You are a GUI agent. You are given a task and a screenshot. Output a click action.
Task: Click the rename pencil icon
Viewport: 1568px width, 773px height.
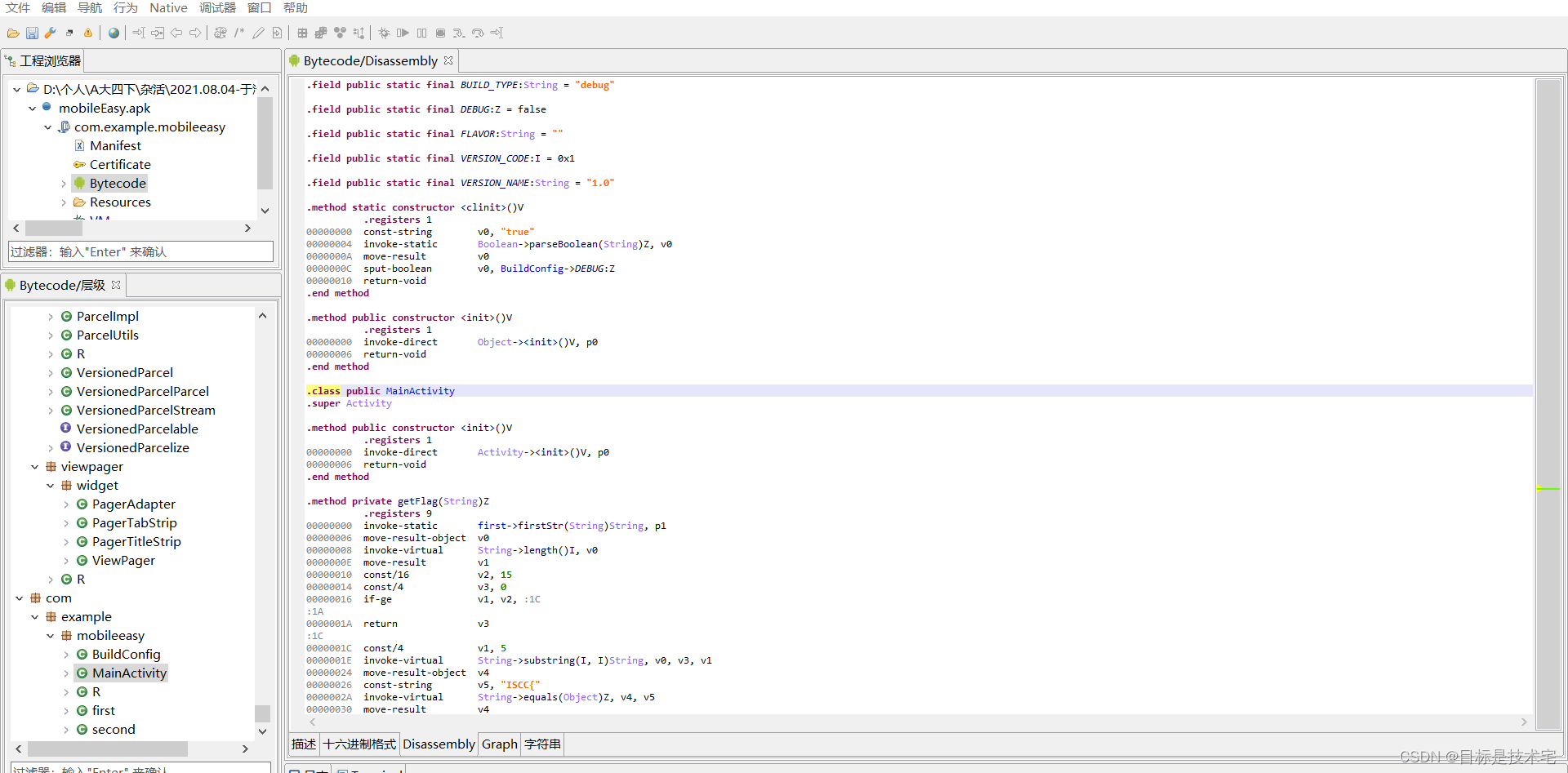(258, 33)
